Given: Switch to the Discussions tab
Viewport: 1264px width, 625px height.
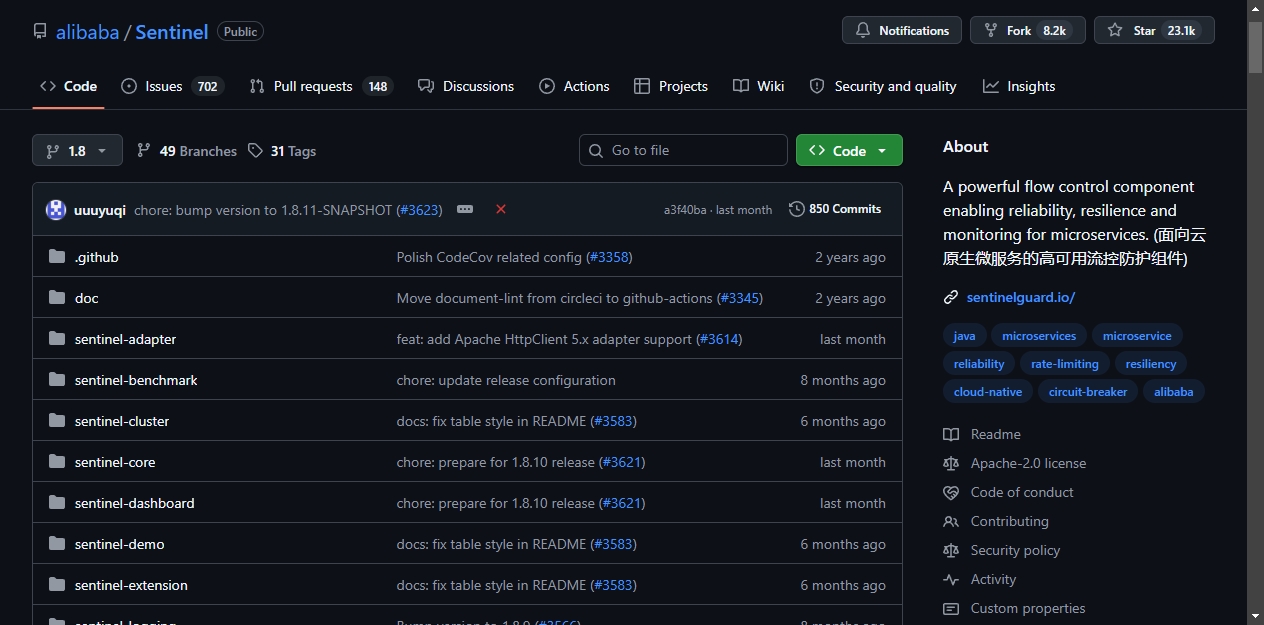Looking at the screenshot, I should 466,86.
